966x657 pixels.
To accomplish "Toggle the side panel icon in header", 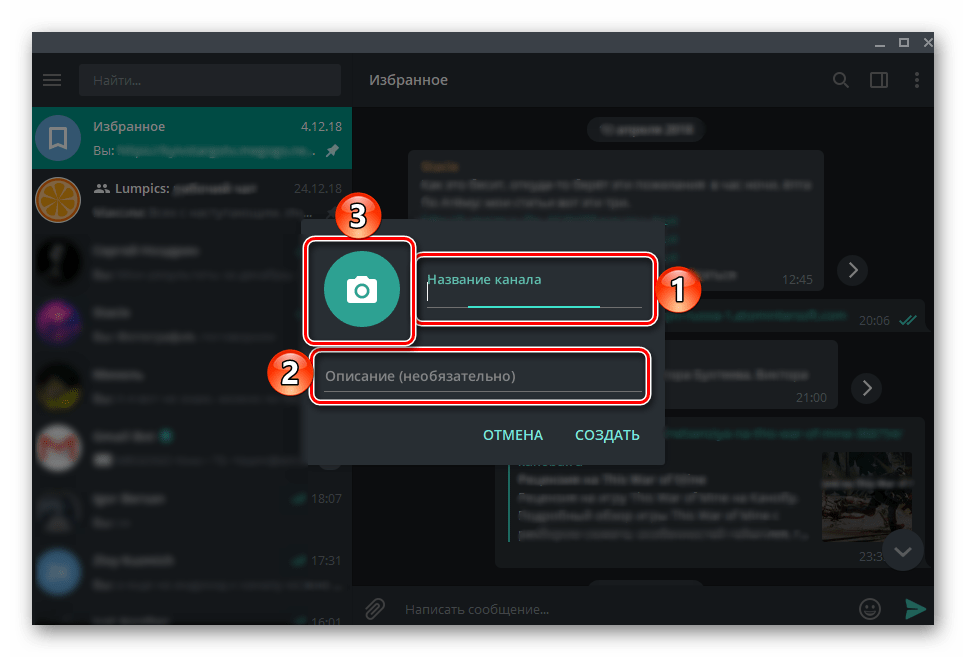I will click(x=879, y=80).
